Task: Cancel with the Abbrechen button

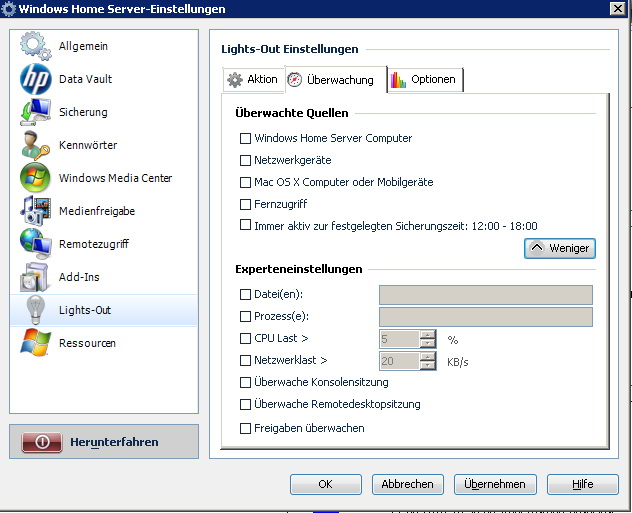Action: (407, 484)
